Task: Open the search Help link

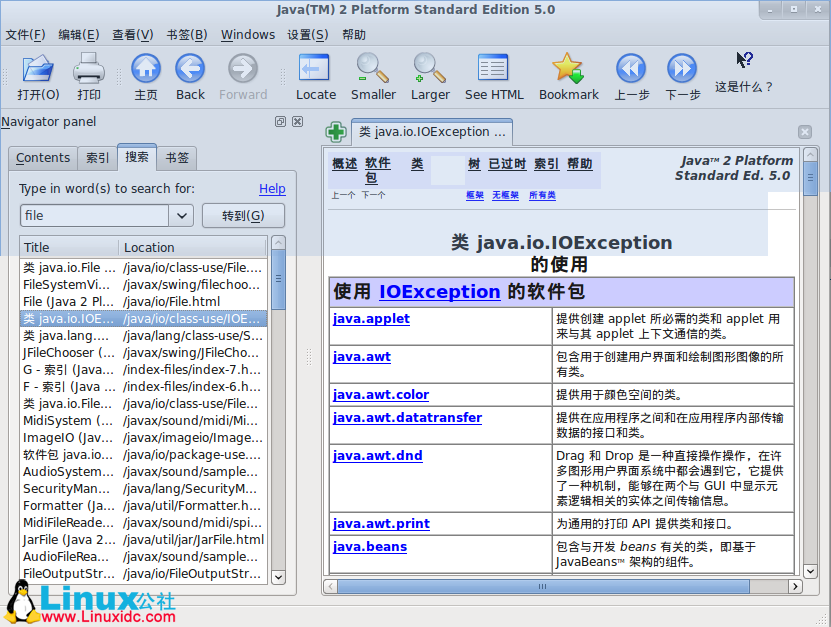Action: (272, 189)
